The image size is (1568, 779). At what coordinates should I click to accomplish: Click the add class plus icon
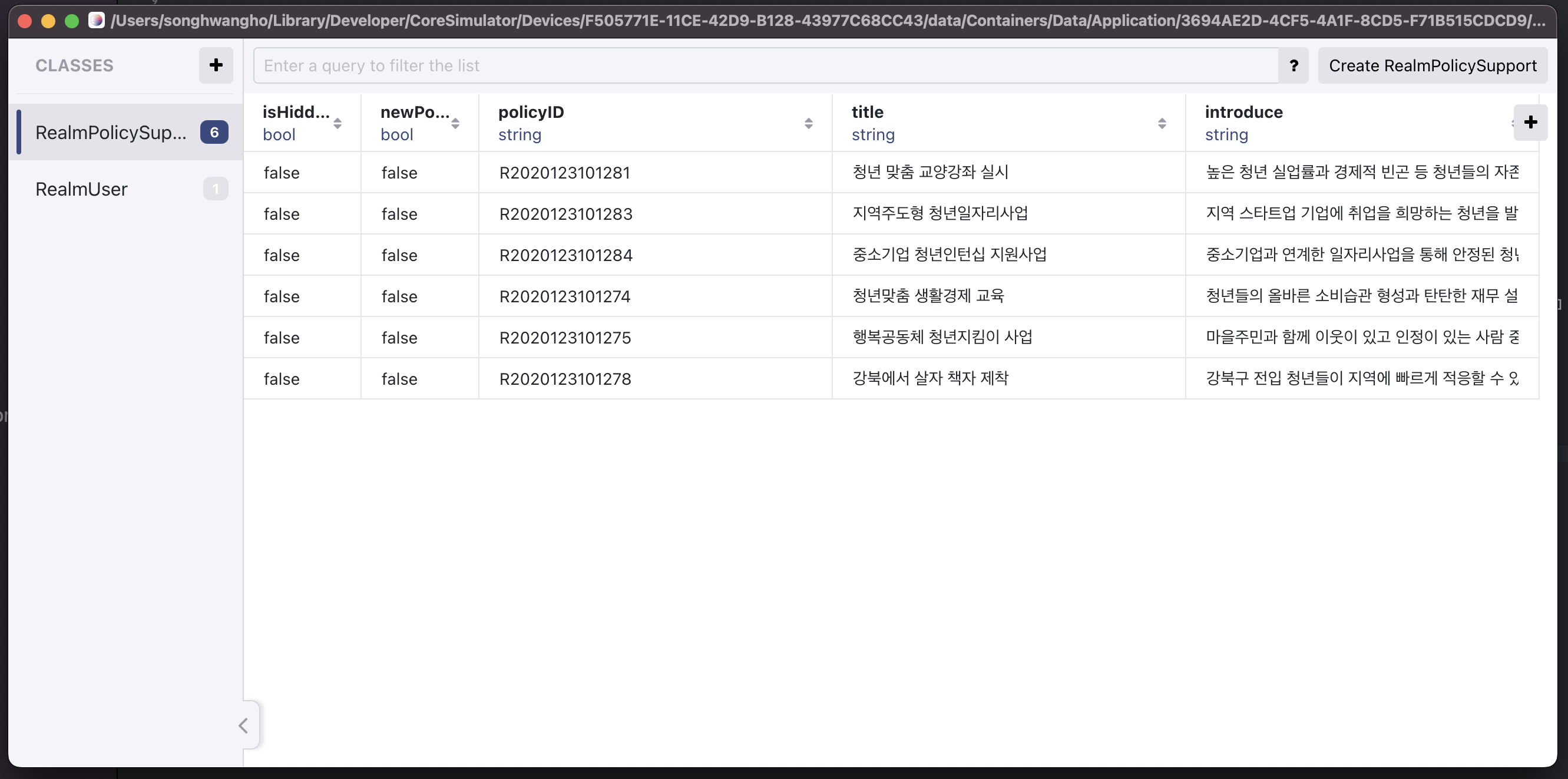216,65
